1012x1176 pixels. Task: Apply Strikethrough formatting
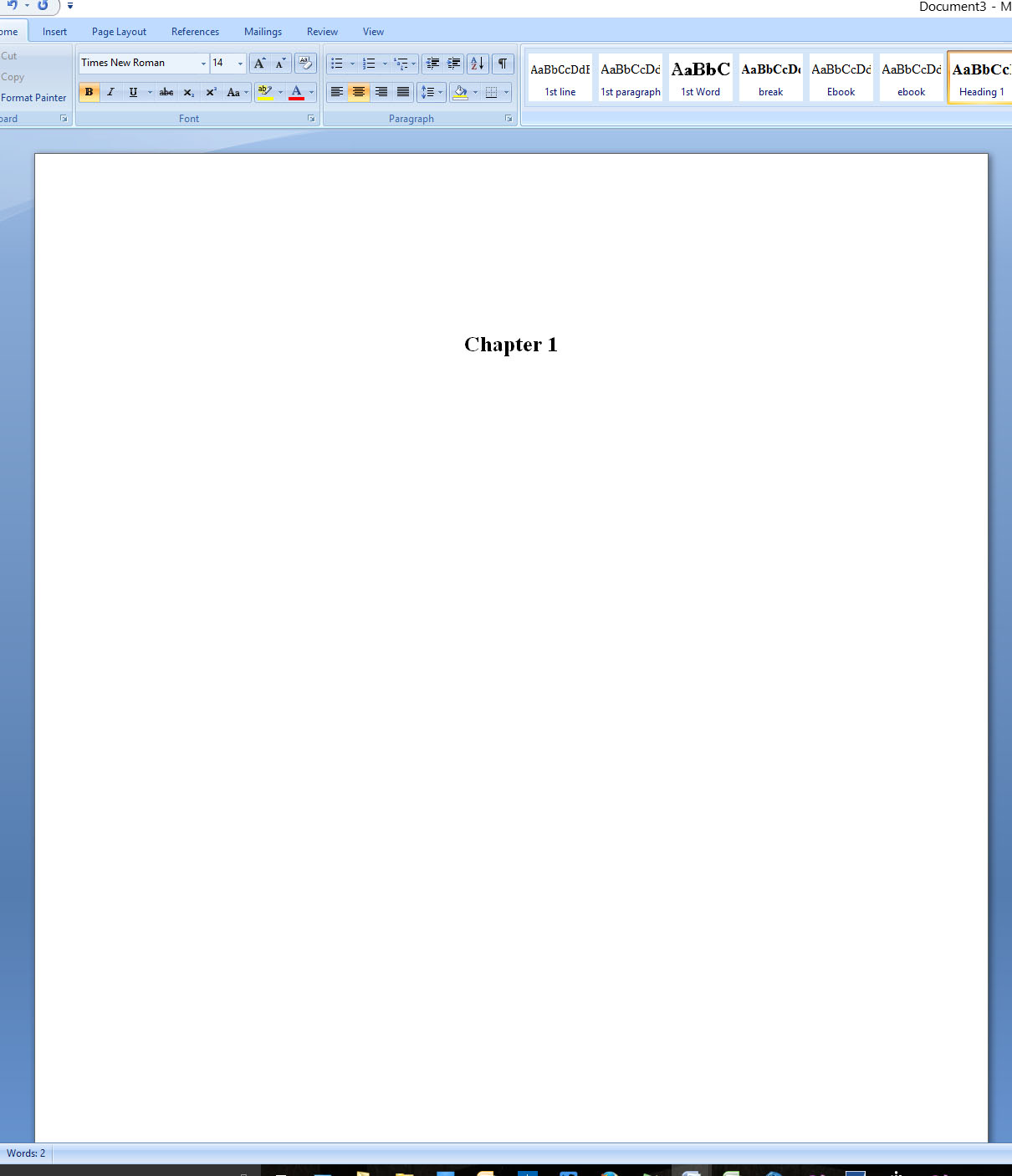(166, 92)
